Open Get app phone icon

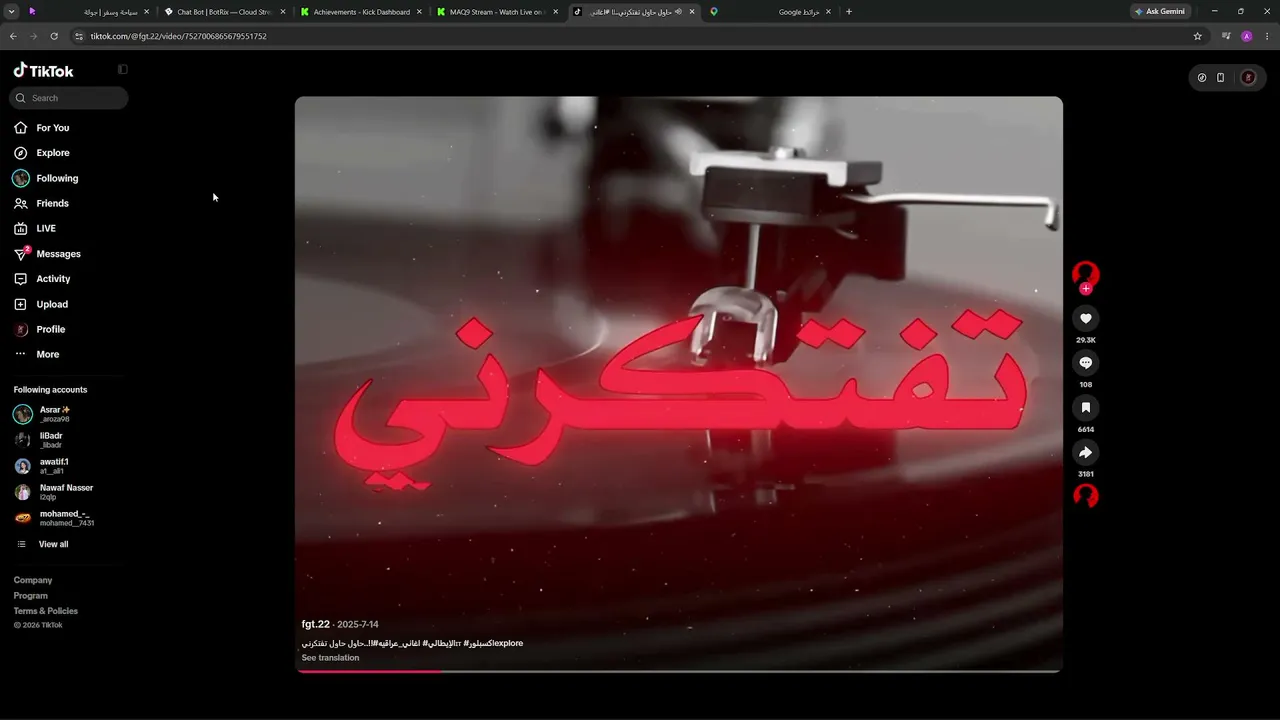(1221, 78)
